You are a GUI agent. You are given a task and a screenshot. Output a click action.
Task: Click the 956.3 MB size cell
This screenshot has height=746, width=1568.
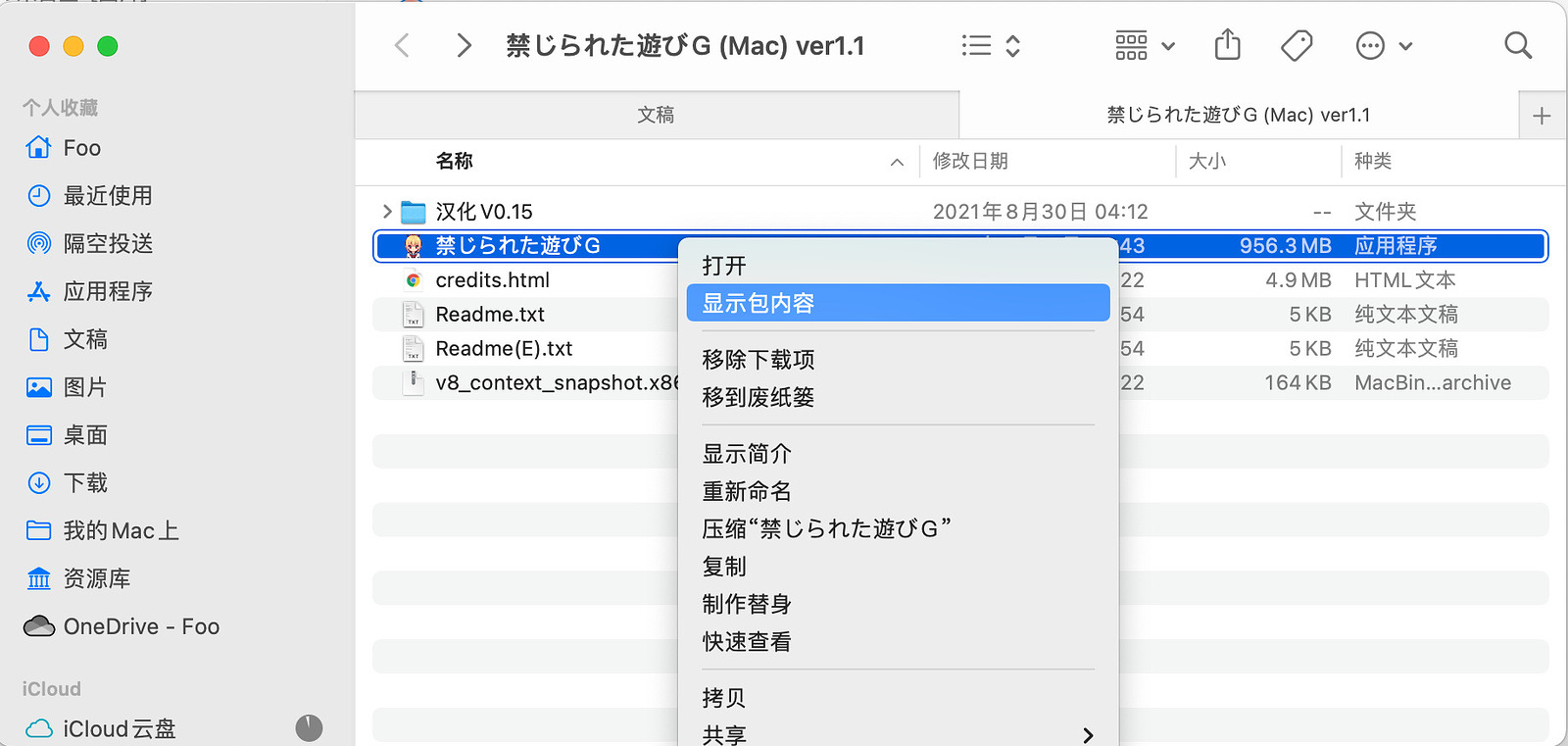(1285, 246)
